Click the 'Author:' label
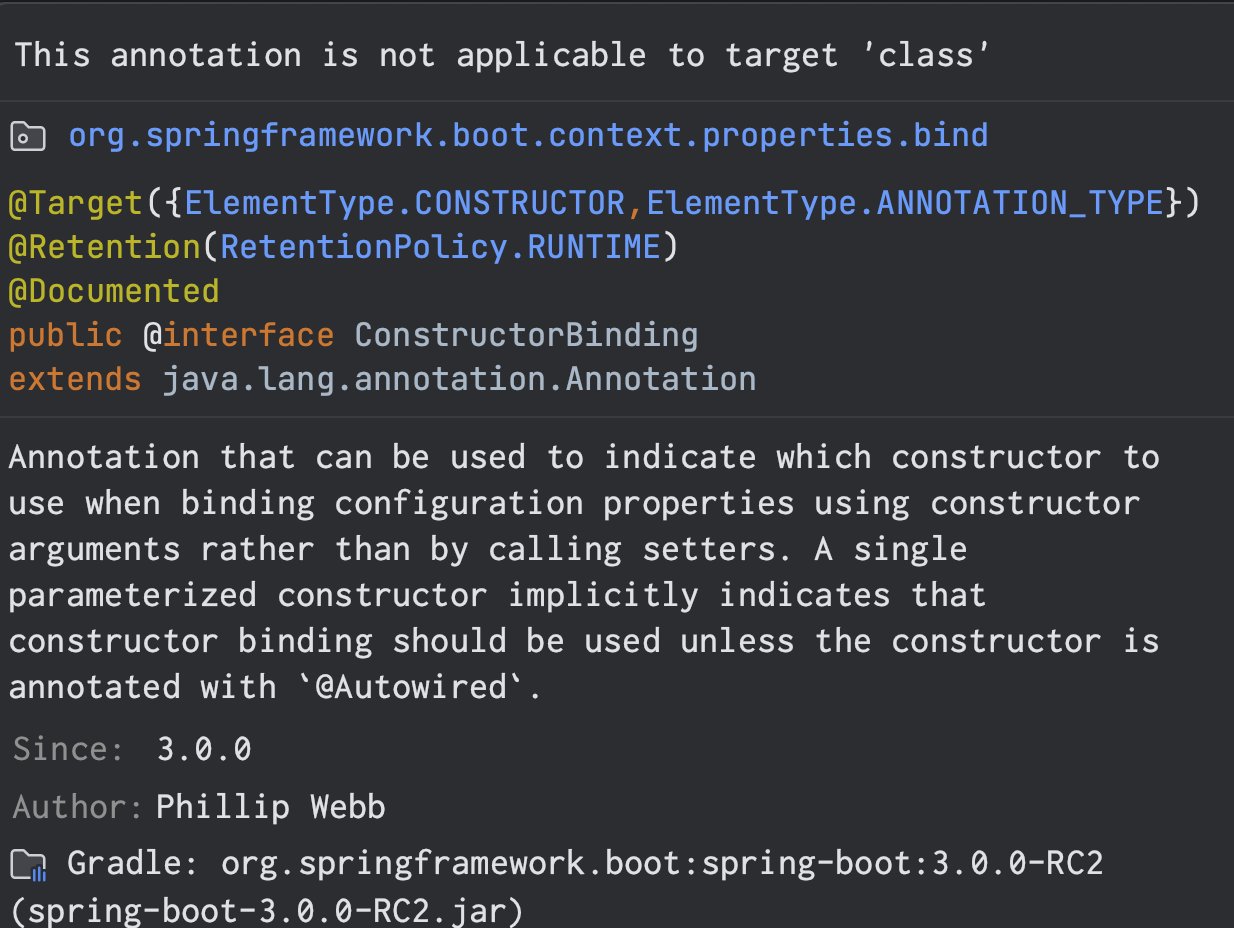The image size is (1234, 928). [x=78, y=807]
